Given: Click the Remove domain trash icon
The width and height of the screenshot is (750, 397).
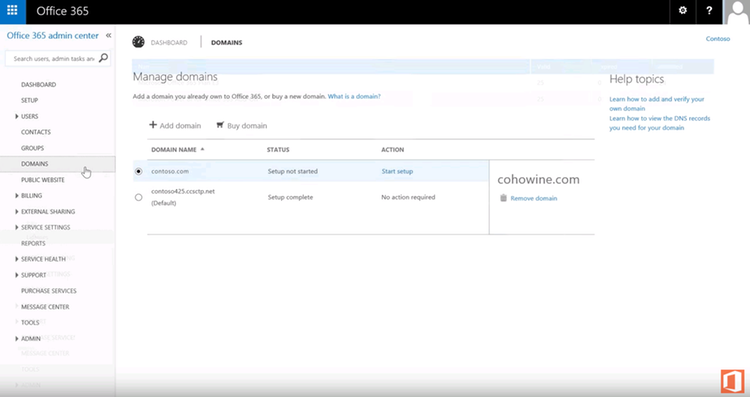Looking at the screenshot, I should pyautogui.click(x=503, y=198).
